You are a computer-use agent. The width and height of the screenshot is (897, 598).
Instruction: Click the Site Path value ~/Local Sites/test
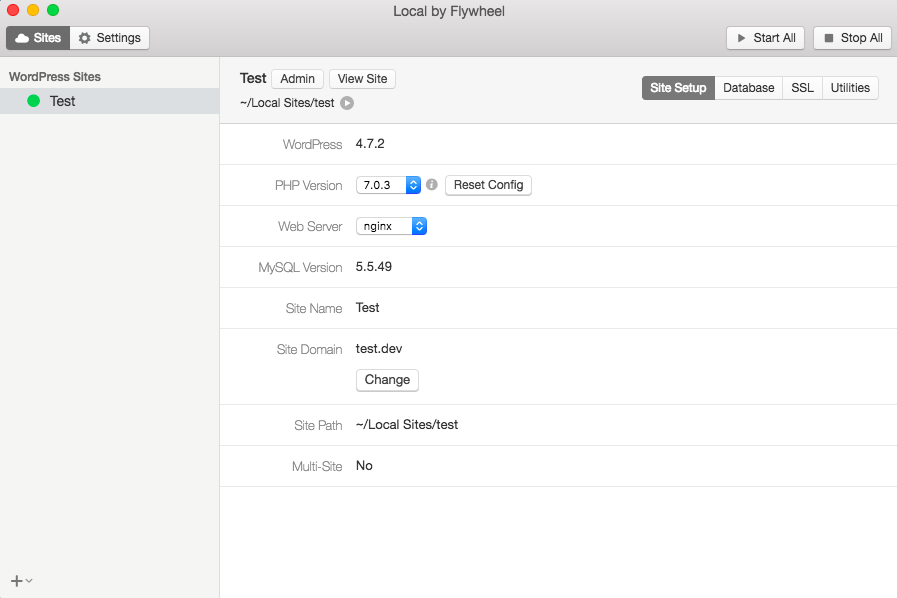[x=407, y=425]
